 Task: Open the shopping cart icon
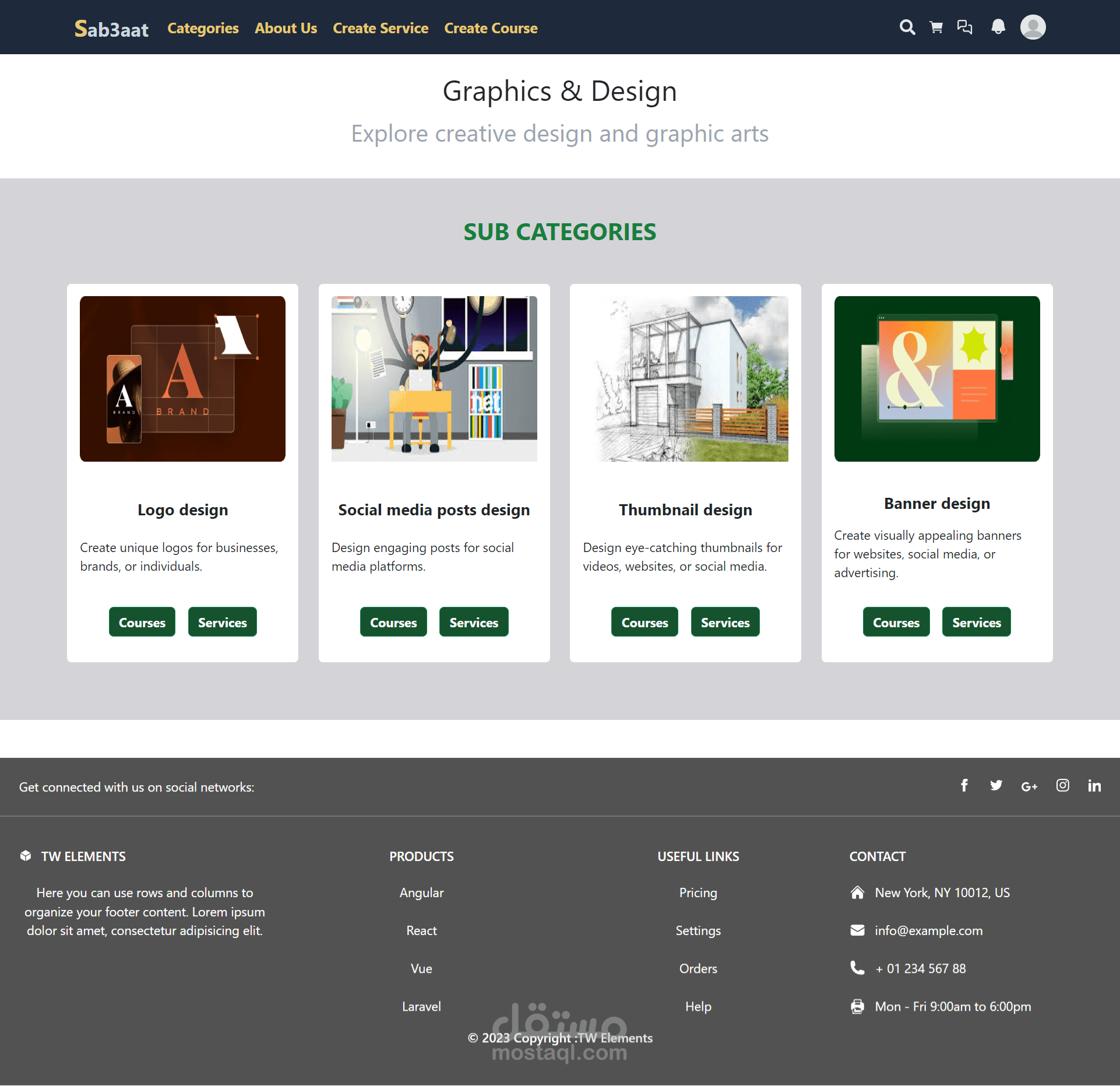point(936,27)
